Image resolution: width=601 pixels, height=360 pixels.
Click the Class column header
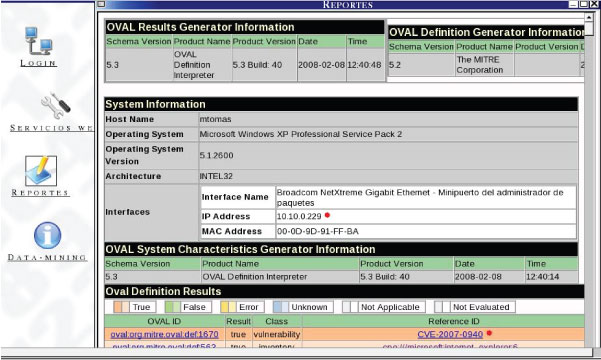[x=276, y=321]
